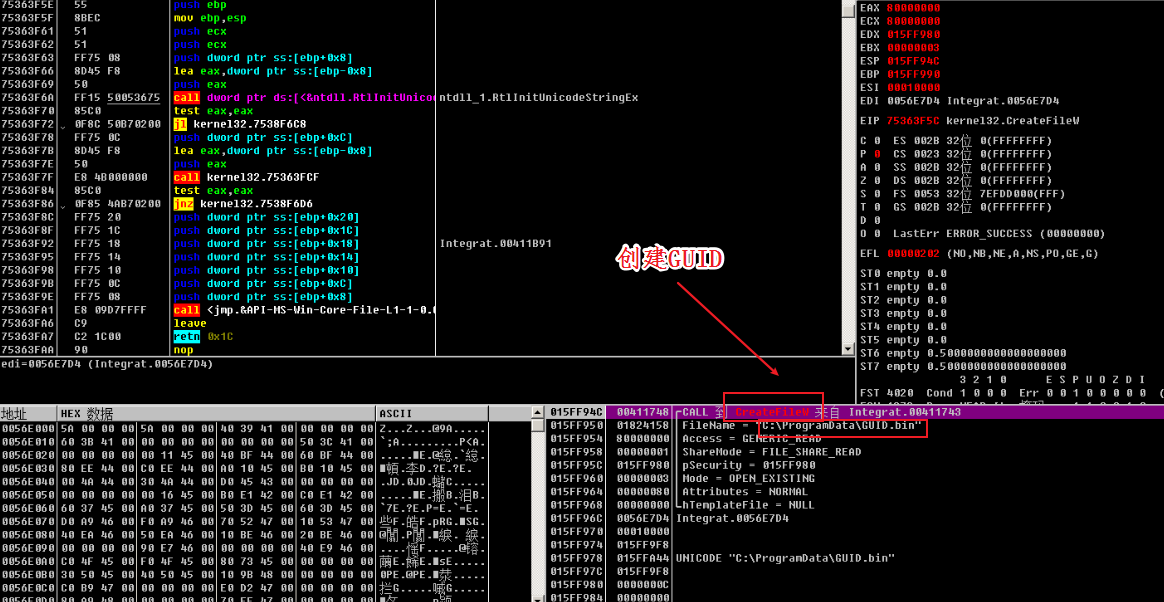Click the EBX register value 00000003
The width and height of the screenshot is (1164, 602).
pyautogui.click(x=913, y=48)
